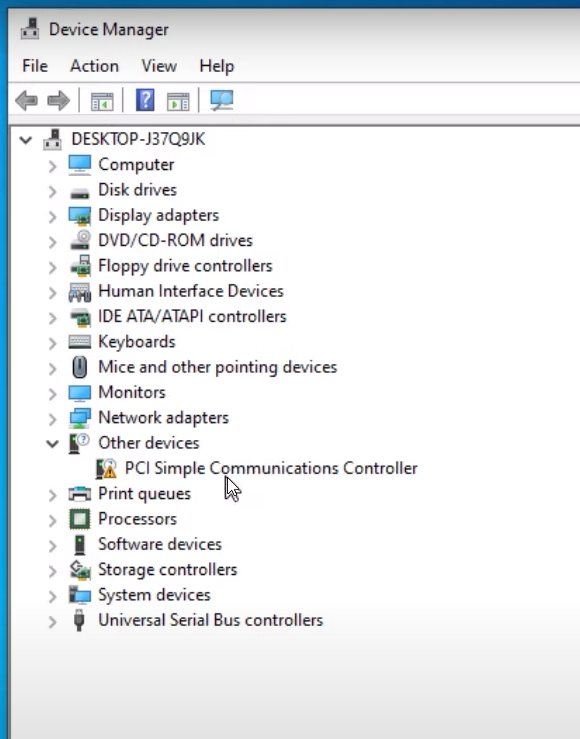Expand Universal Serial Bus controllers category
Viewport: 580px width, 739px height.
pyautogui.click(x=52, y=622)
